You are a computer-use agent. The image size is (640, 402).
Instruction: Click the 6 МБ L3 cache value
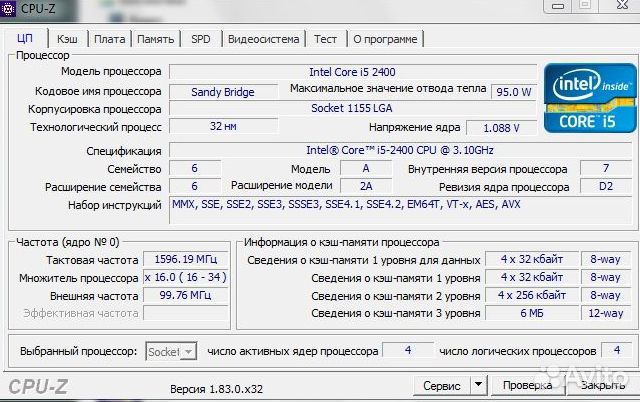pos(532,313)
